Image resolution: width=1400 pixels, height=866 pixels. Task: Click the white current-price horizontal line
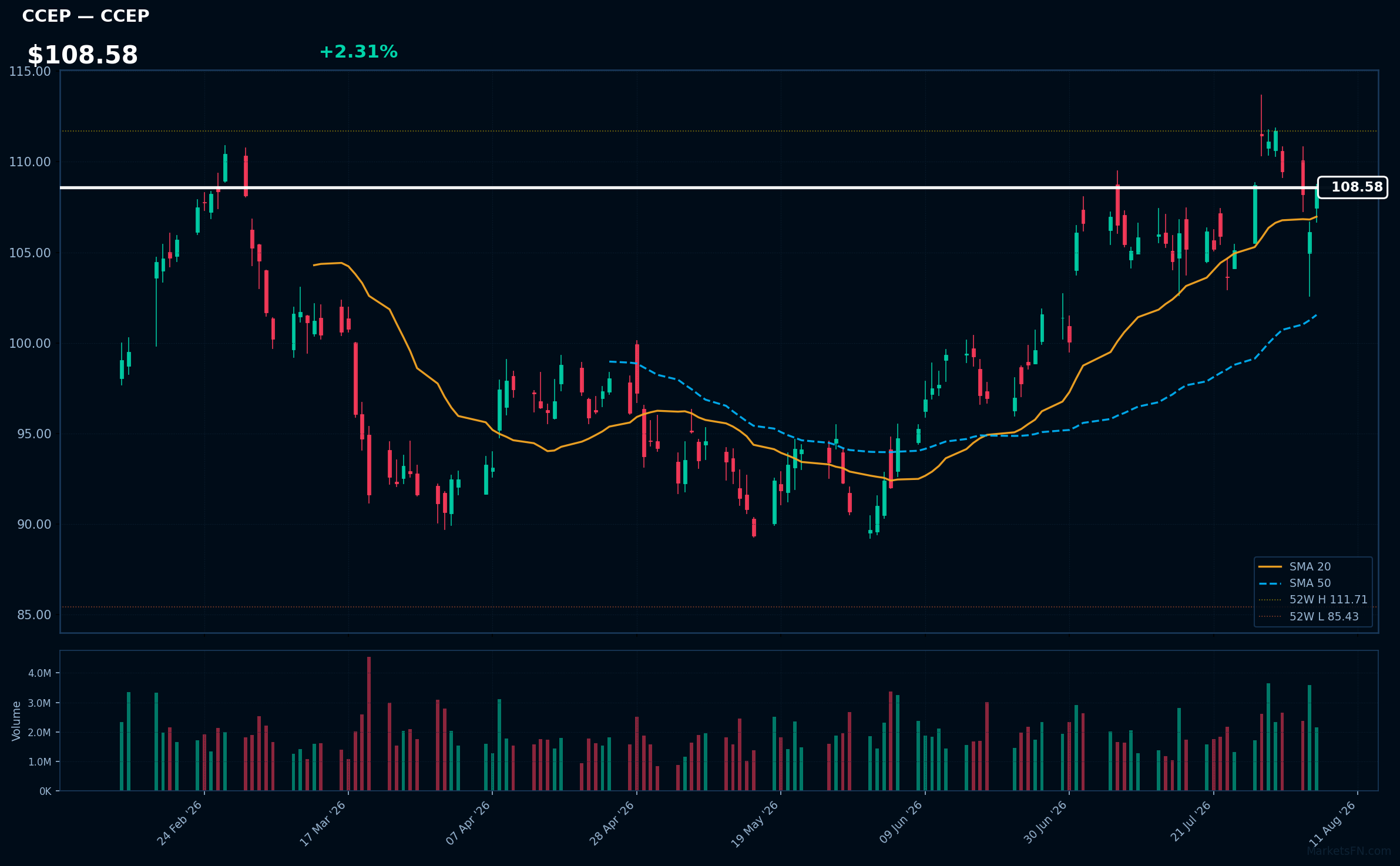689,187
